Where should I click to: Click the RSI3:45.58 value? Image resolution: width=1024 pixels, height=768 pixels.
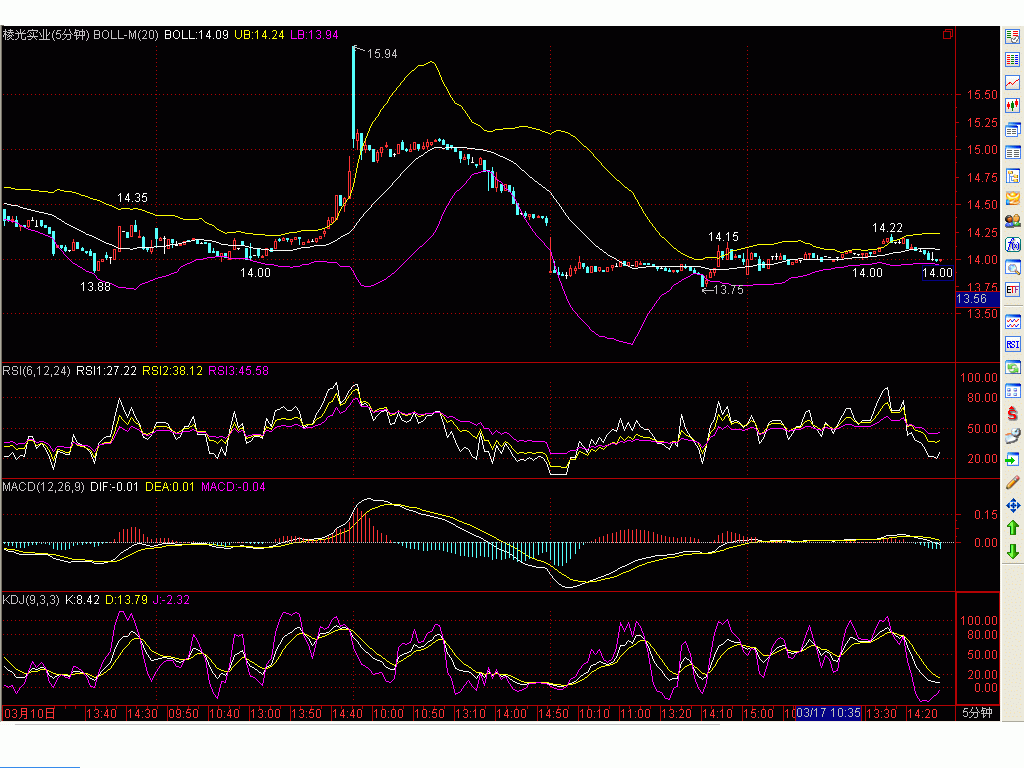[238, 371]
